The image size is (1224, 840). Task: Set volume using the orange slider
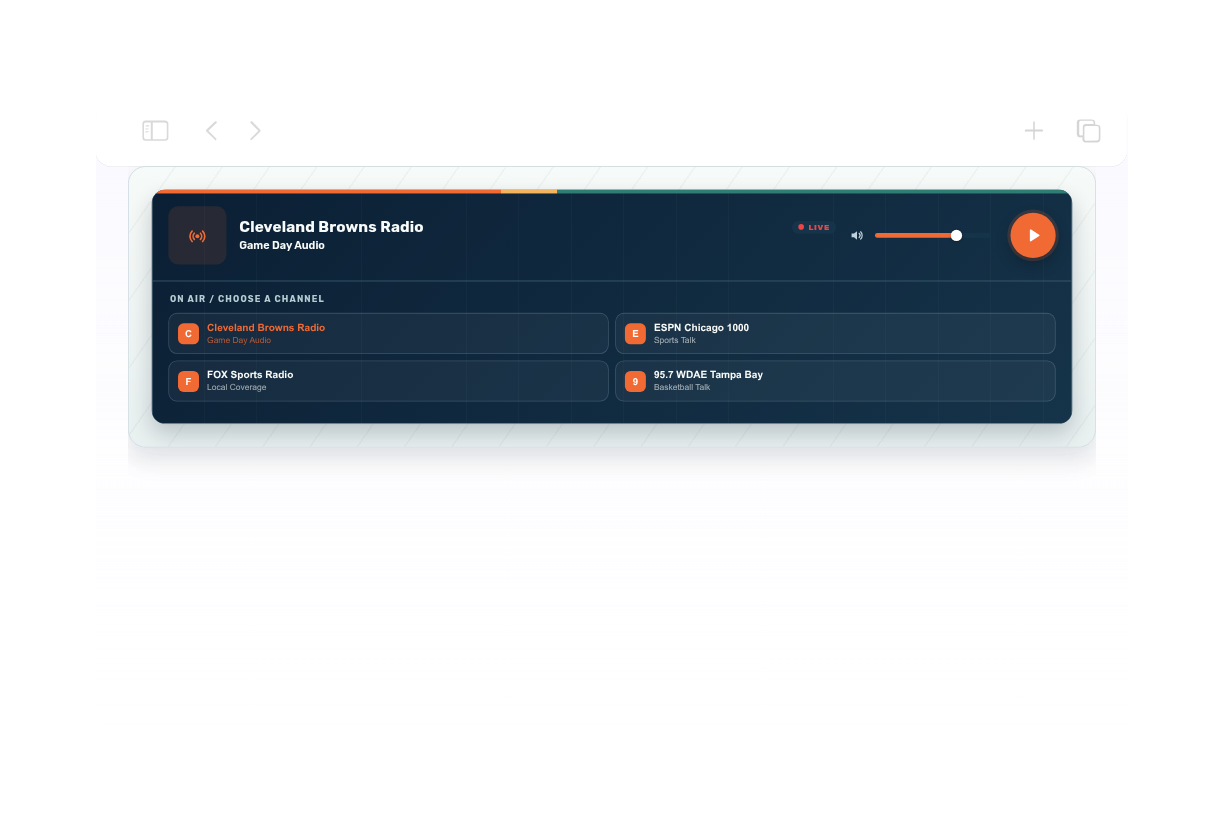click(x=932, y=235)
